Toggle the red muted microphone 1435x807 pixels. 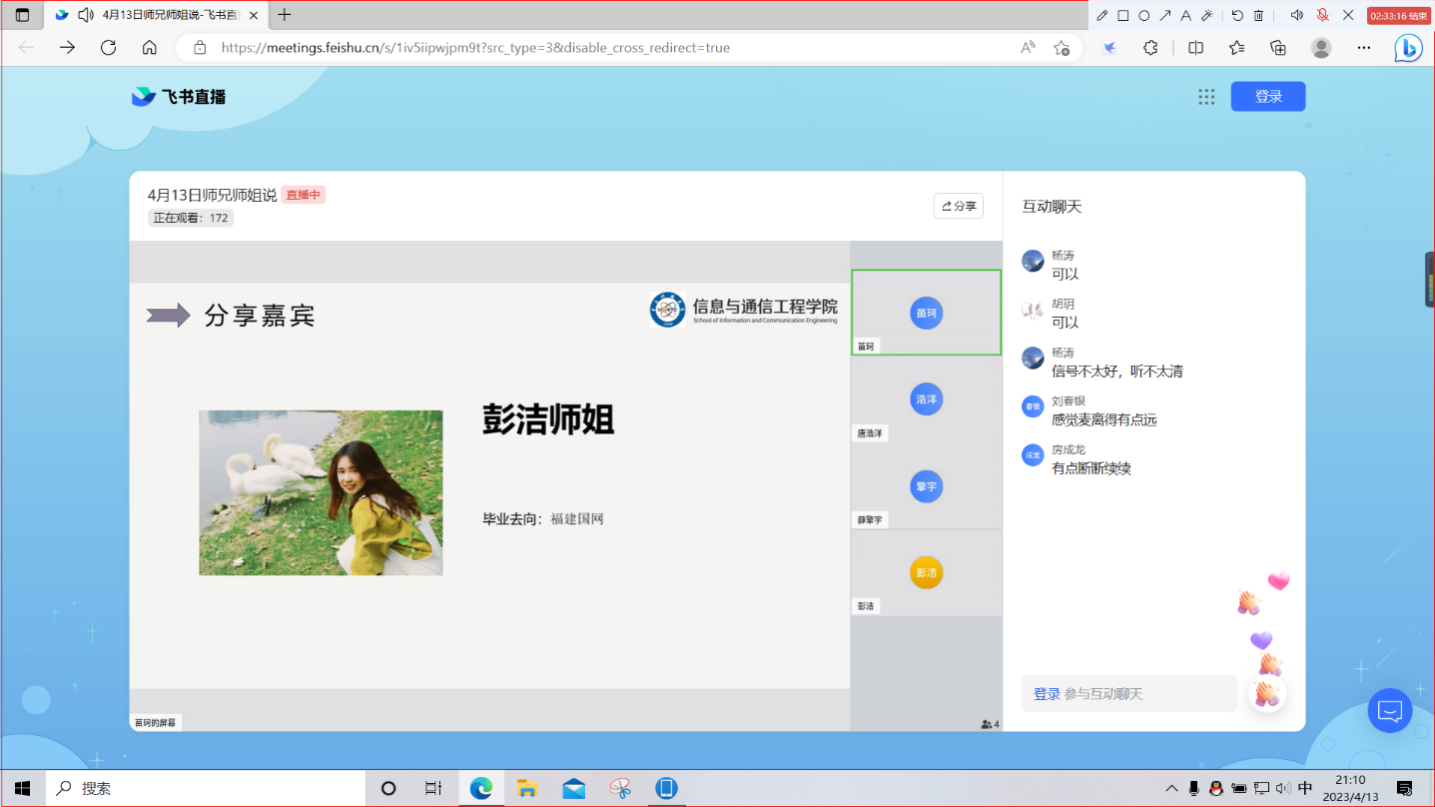coord(1323,15)
